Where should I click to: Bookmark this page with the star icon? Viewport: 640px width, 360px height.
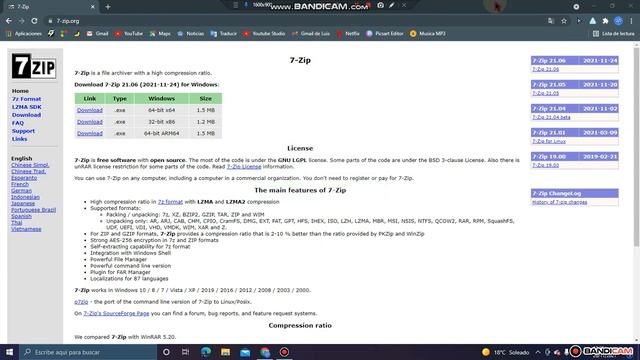(564, 21)
